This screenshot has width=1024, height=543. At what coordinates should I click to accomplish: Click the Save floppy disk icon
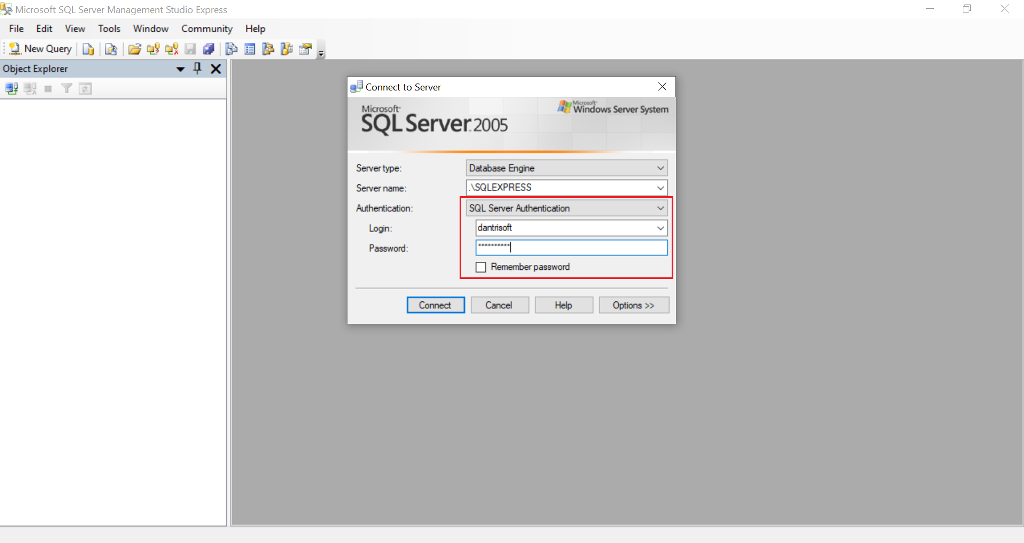pyautogui.click(x=190, y=49)
